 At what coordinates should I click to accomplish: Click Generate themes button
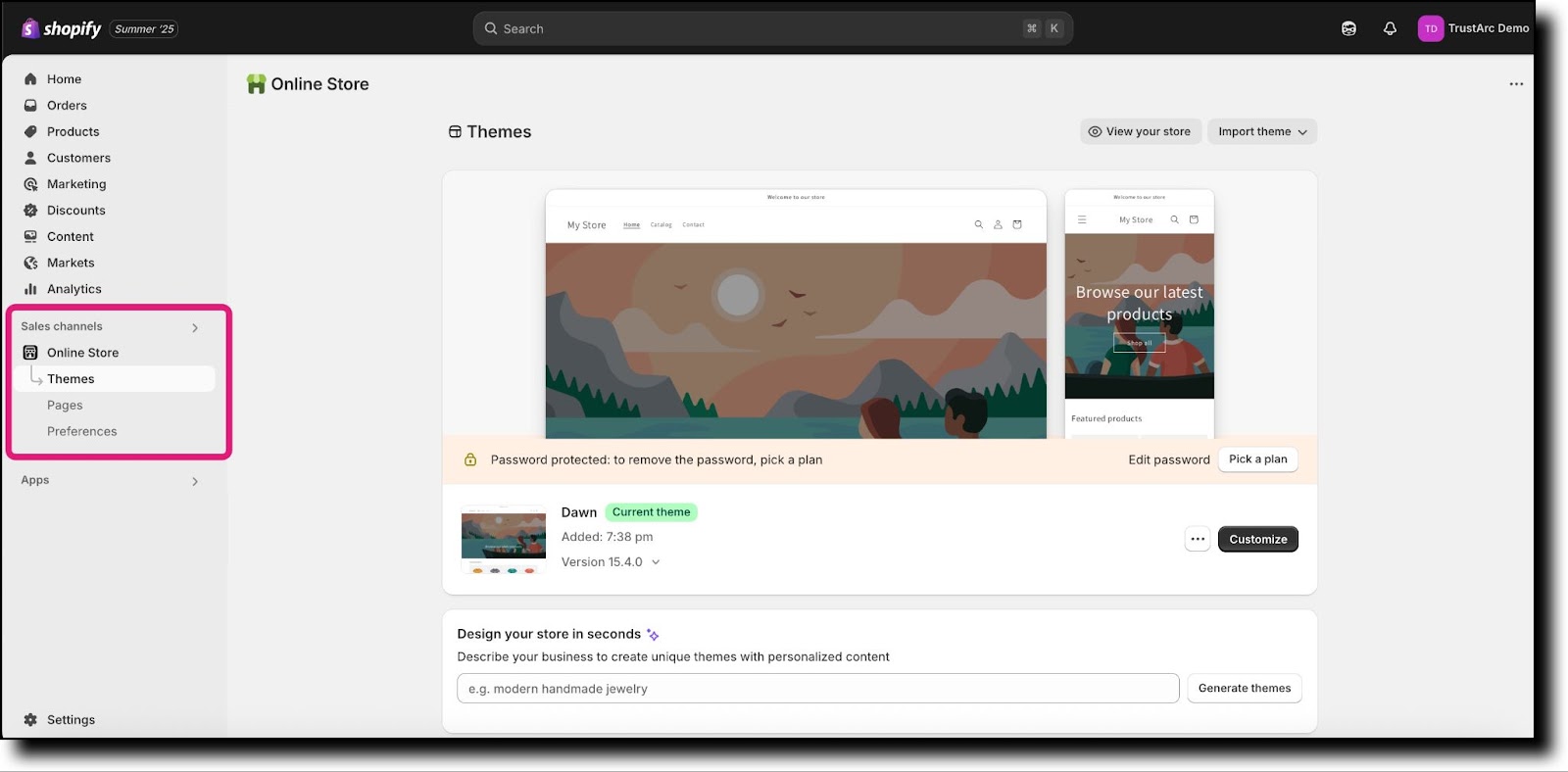[x=1245, y=689]
